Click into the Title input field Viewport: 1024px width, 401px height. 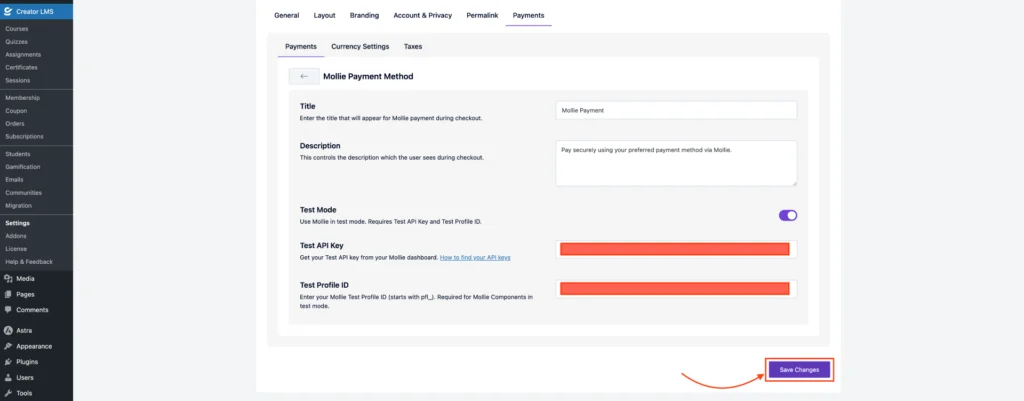(x=676, y=110)
